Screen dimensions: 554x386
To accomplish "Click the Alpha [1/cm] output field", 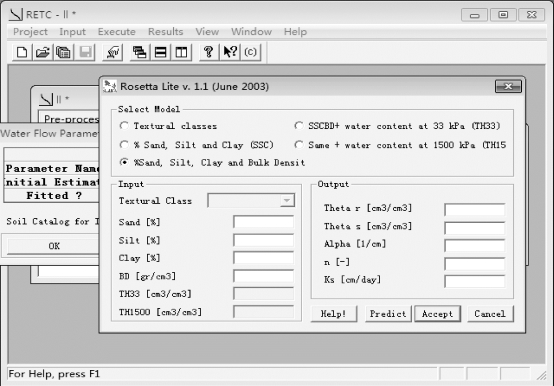I will 475,245.
